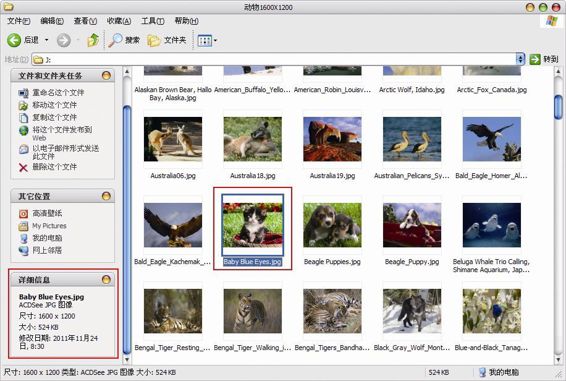Click the My Computer icon in other places

point(23,238)
